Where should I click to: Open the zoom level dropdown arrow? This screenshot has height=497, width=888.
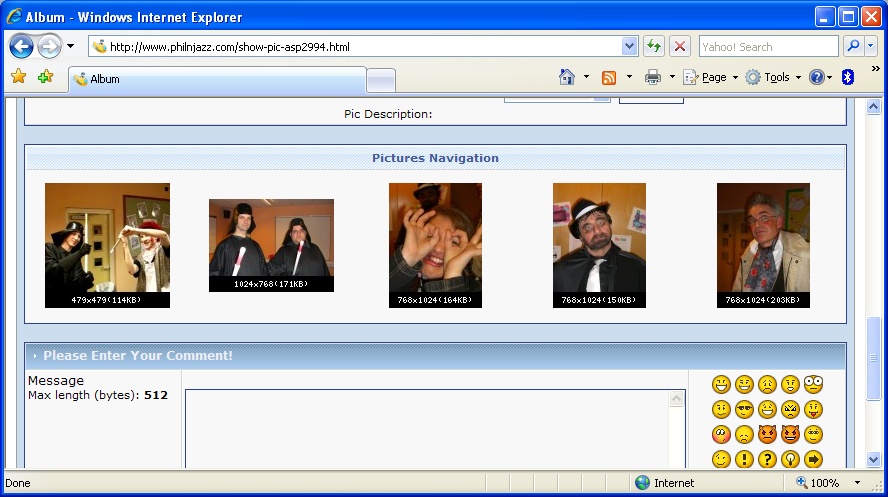click(857, 483)
